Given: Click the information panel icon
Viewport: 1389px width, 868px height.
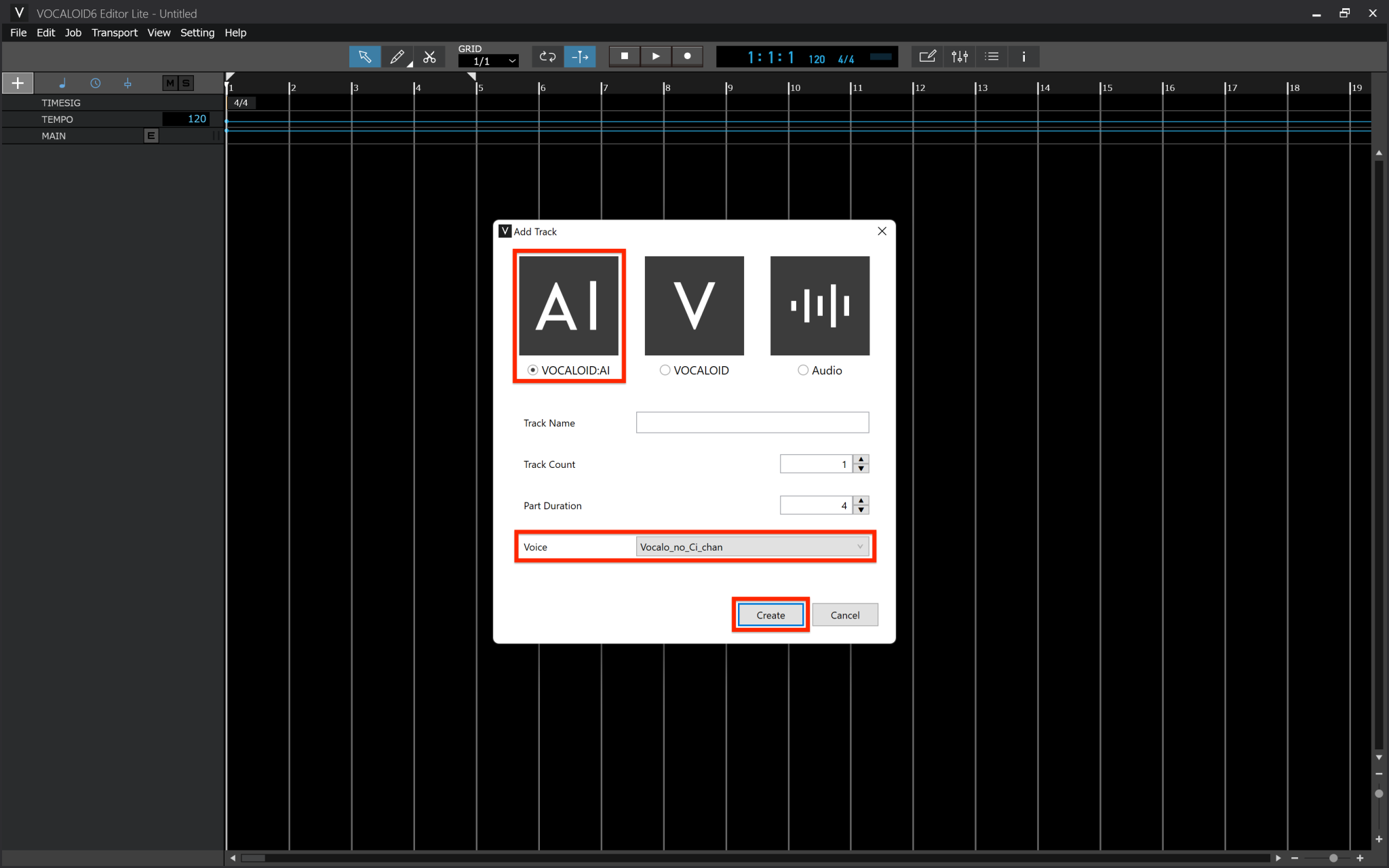Looking at the screenshot, I should coord(1023,56).
